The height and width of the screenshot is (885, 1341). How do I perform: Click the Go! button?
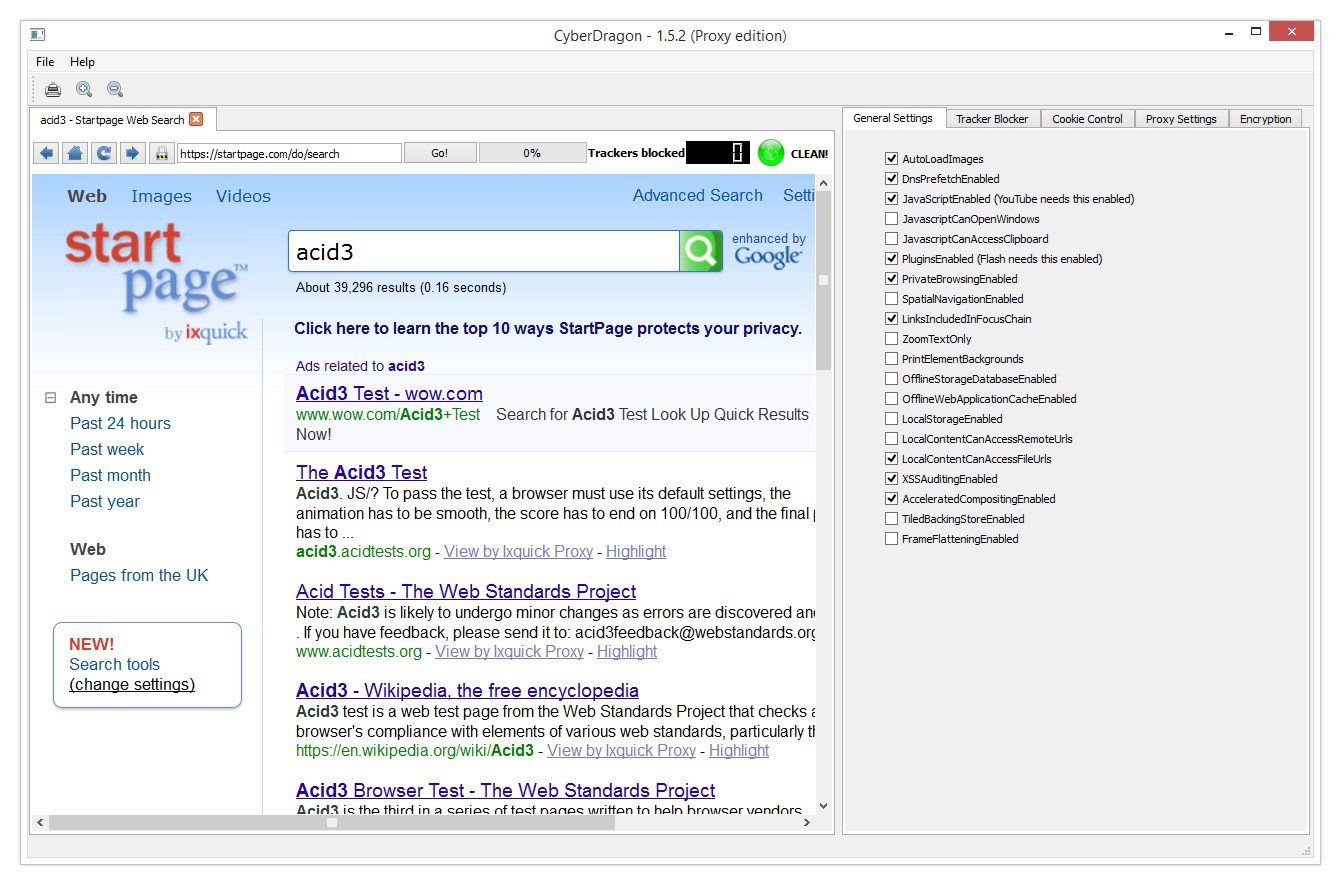coord(440,153)
